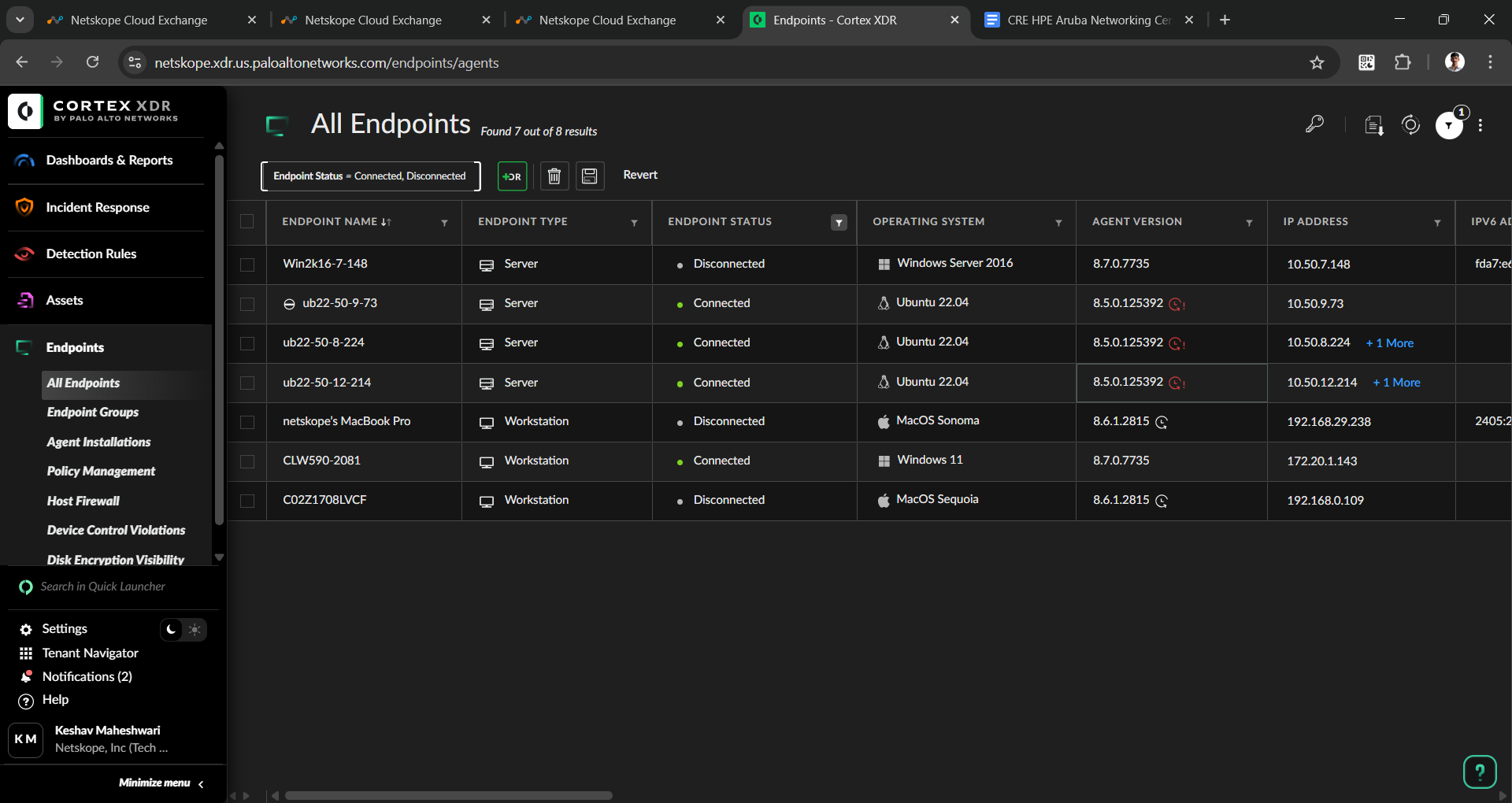Click the Revert button

[x=639, y=175]
